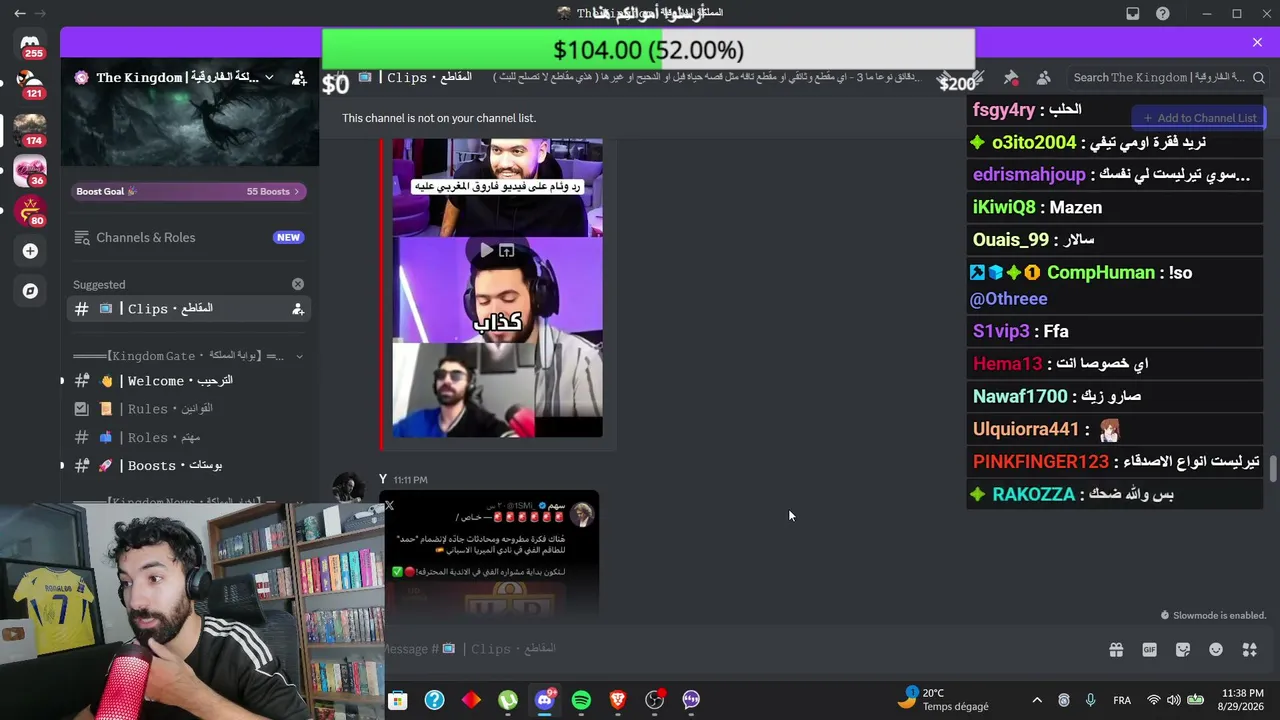This screenshot has width=1280, height=720.
Task: Click the back arrow in Discord title bar
Action: coord(20,13)
